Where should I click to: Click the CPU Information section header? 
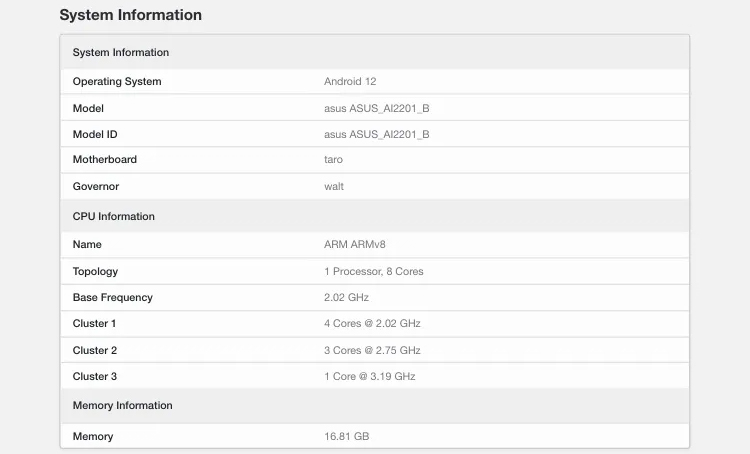[x=114, y=216]
